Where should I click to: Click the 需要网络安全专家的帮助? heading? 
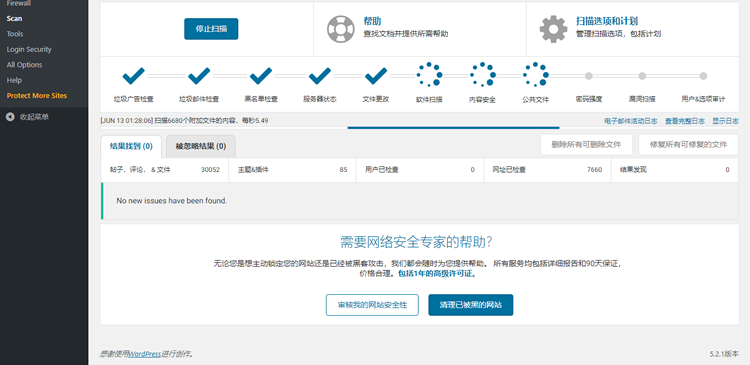pos(416,242)
